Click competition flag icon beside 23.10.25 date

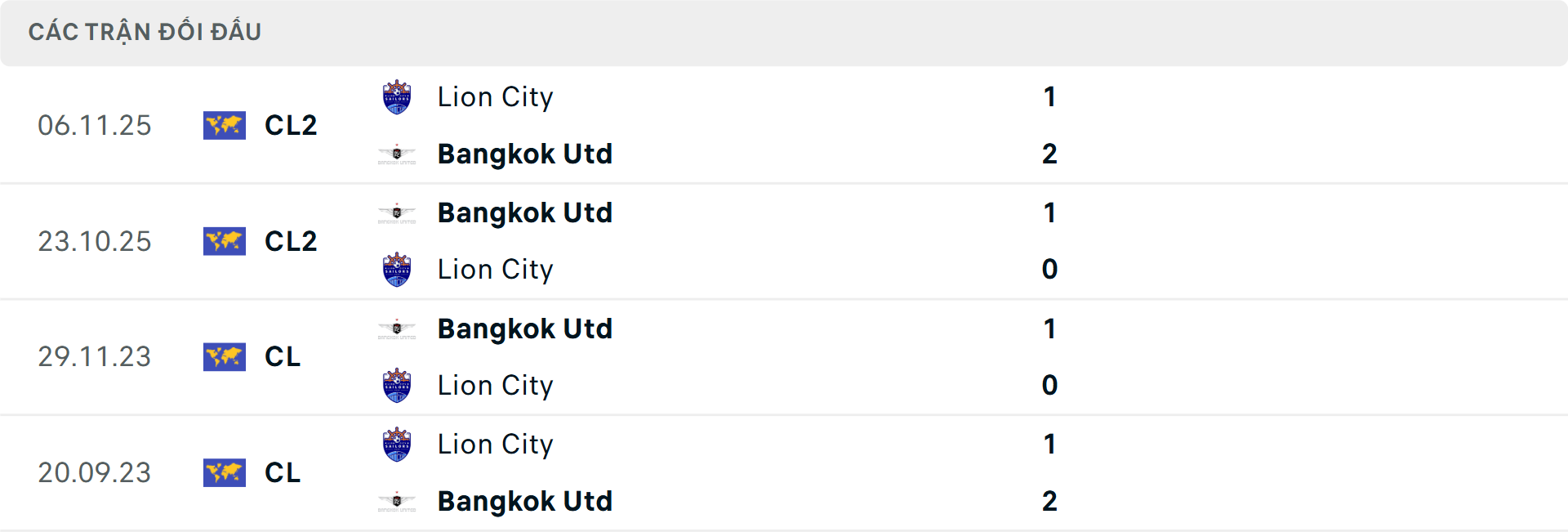[225, 242]
